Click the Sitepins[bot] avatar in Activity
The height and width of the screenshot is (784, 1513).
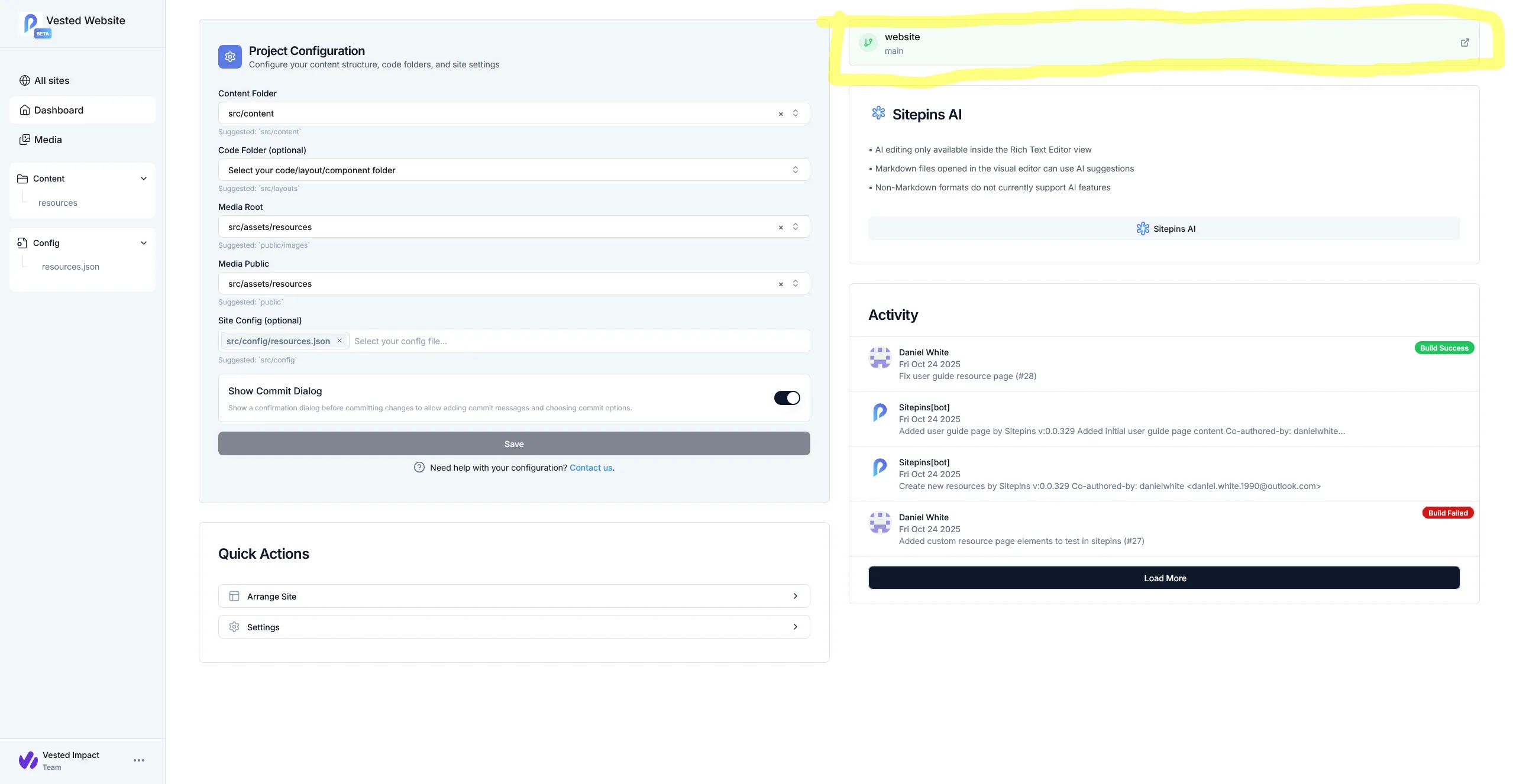tap(880, 412)
